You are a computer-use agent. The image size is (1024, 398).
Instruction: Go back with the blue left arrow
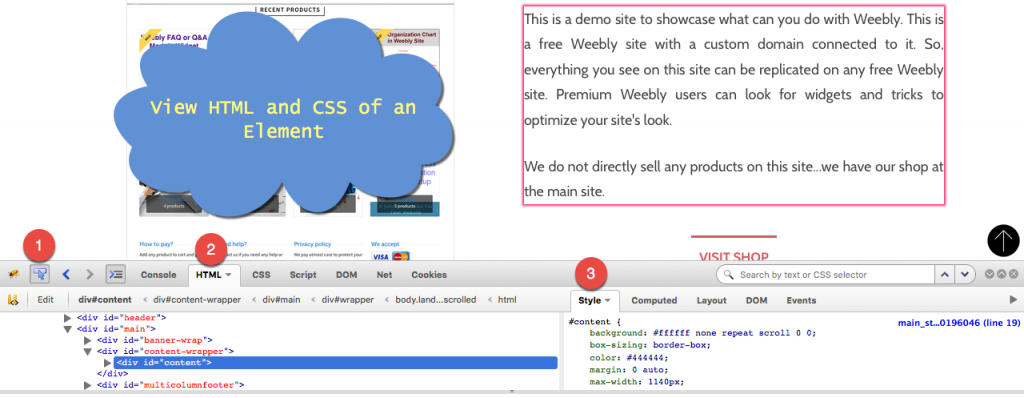tap(65, 274)
